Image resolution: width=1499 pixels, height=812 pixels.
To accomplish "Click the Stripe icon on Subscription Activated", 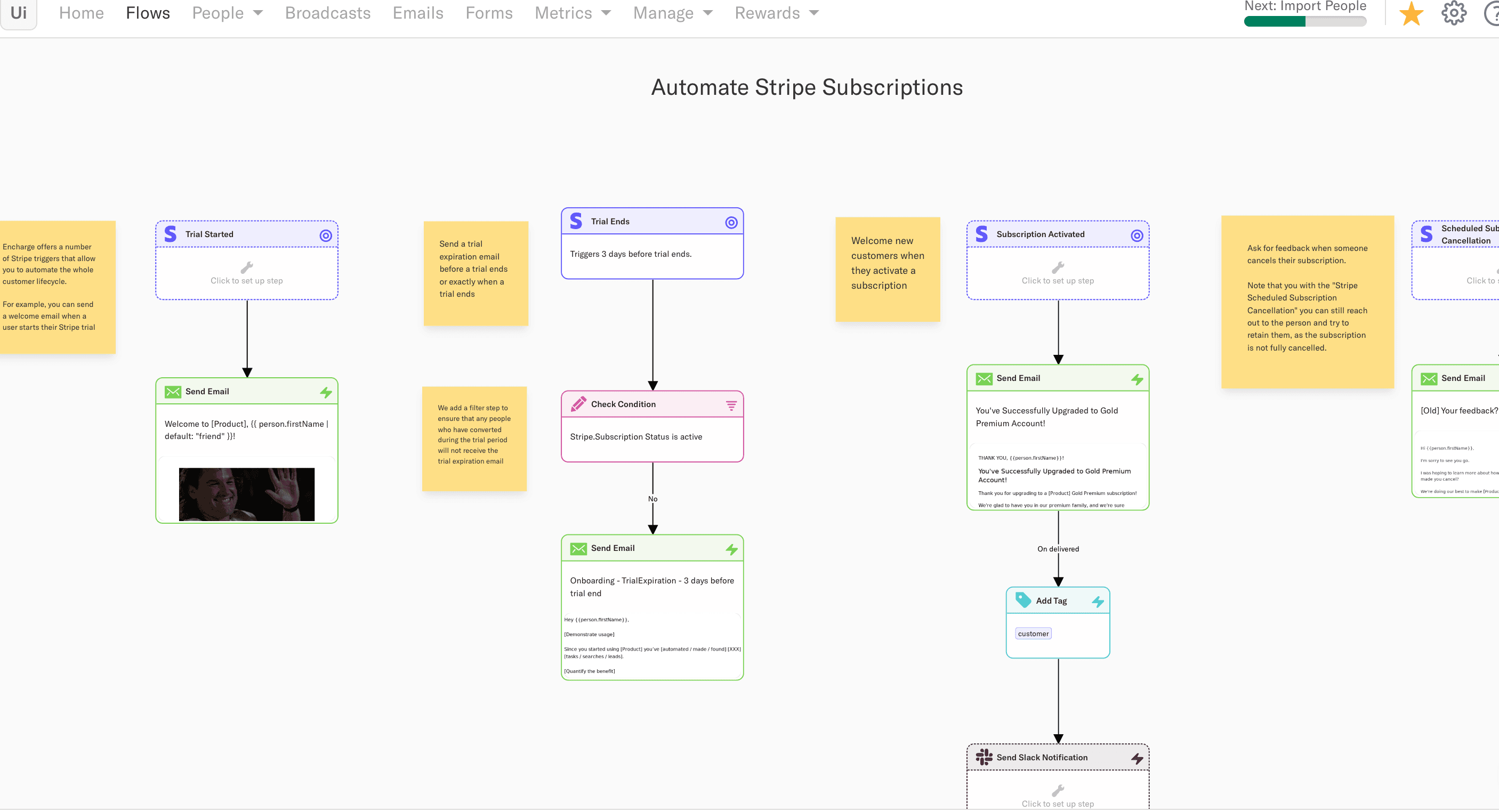I will (982, 234).
